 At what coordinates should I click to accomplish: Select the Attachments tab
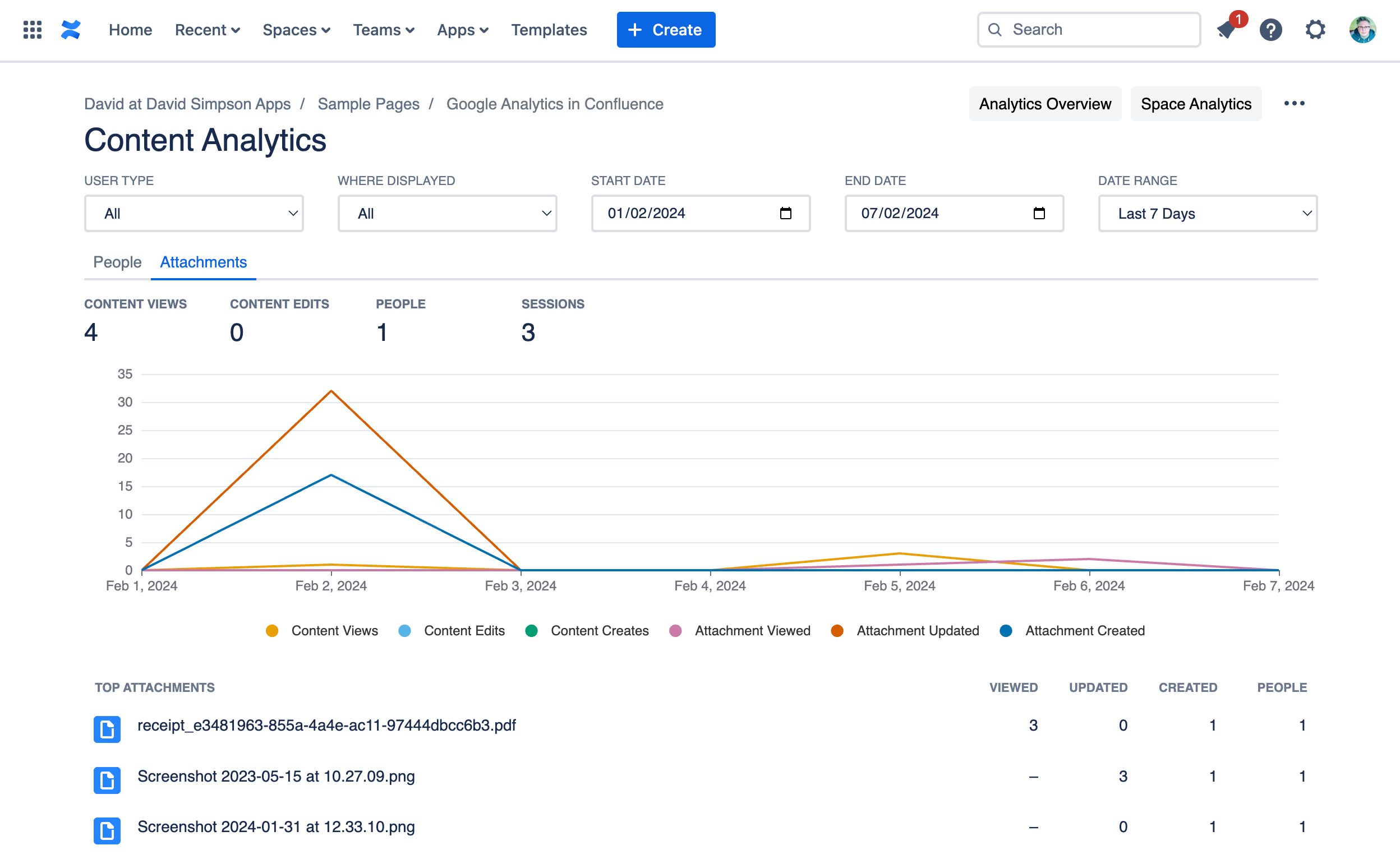point(203,263)
